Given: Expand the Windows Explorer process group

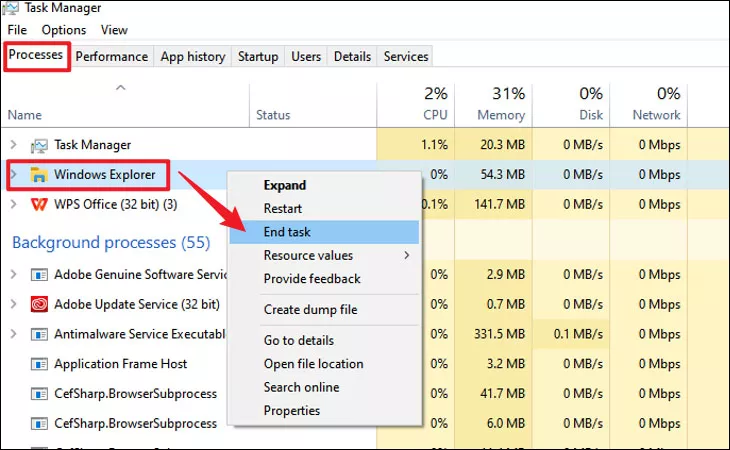Looking at the screenshot, I should coord(14,175).
